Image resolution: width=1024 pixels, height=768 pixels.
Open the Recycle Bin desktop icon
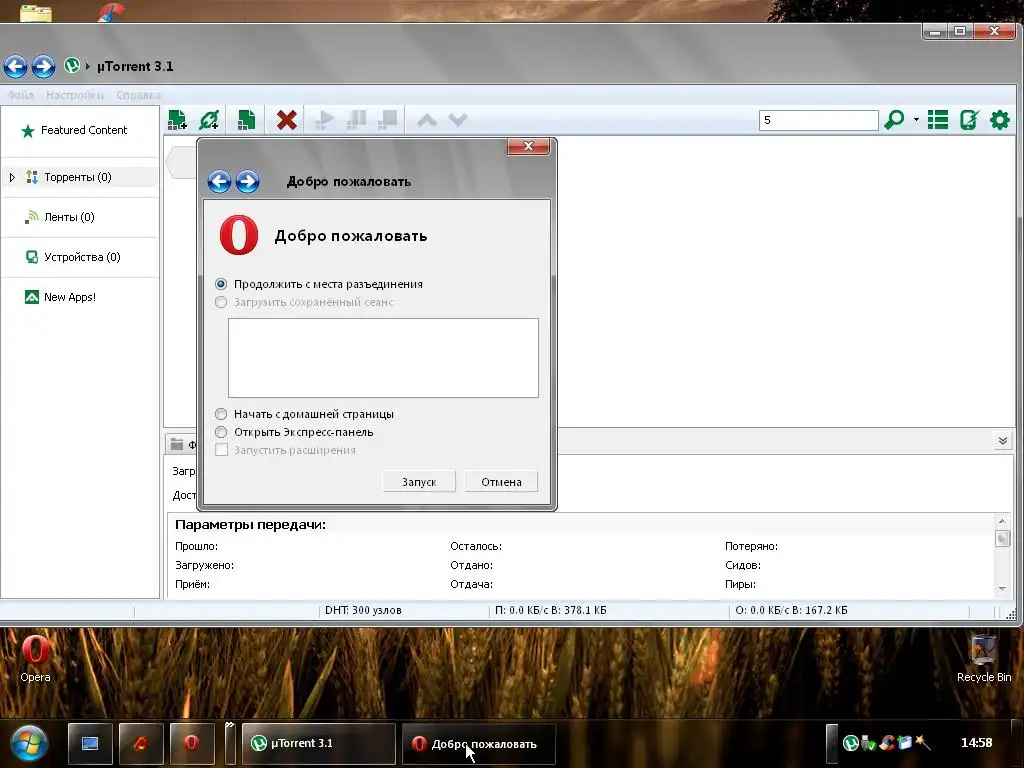pos(984,658)
